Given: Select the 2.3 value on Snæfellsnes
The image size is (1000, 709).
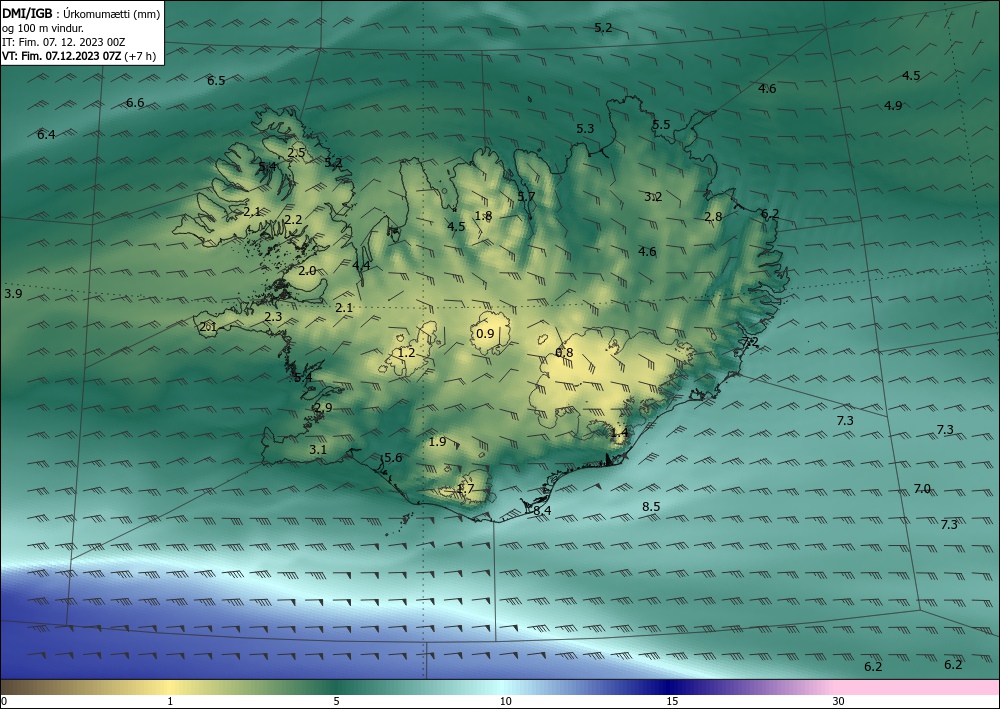Looking at the screenshot, I should tap(273, 317).
